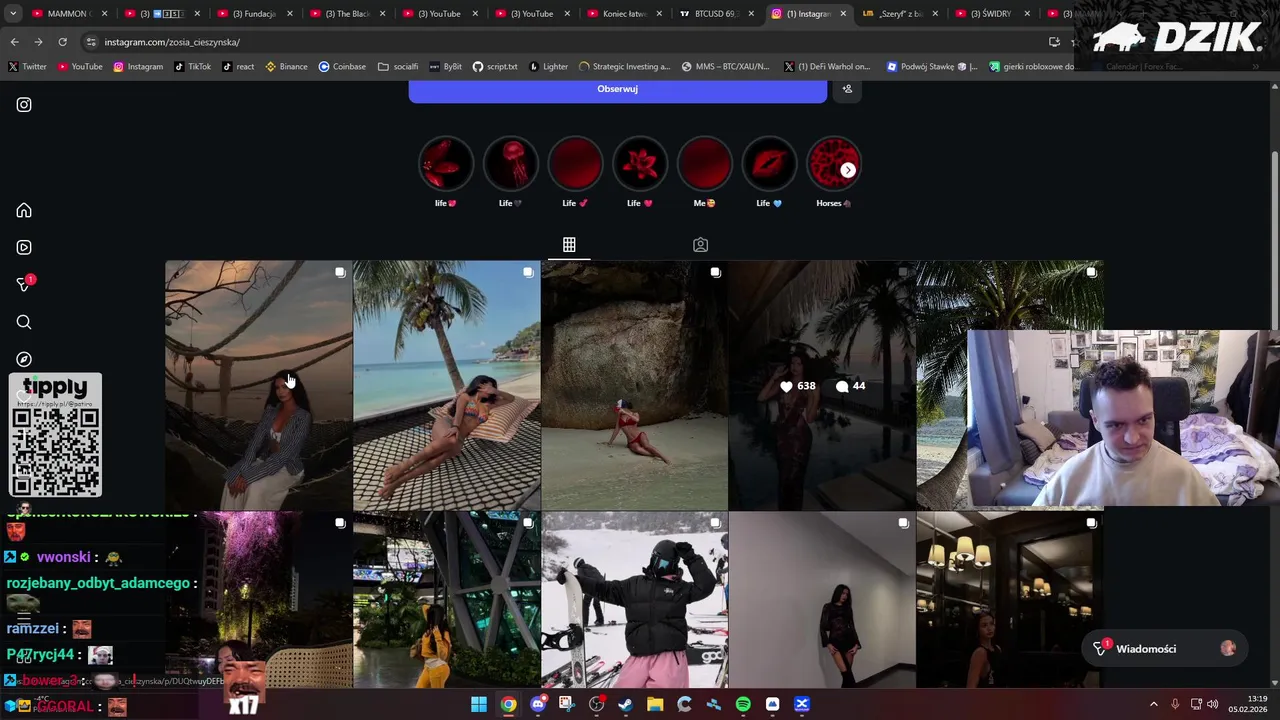The image size is (1280, 720).
Task: Open the browser tab search dropdown
Action: click(x=13, y=14)
